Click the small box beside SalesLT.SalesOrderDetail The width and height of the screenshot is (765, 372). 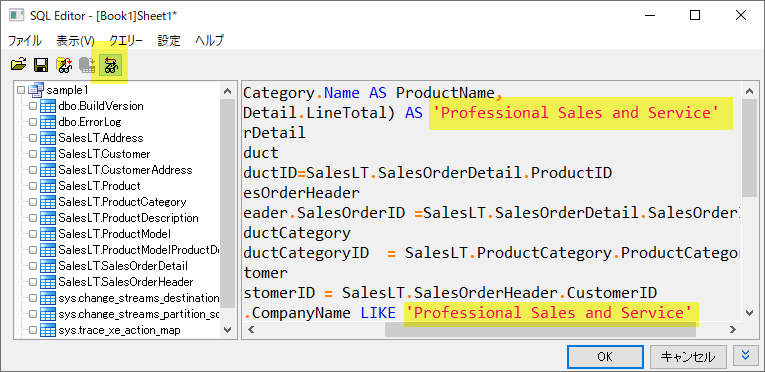coord(33,266)
